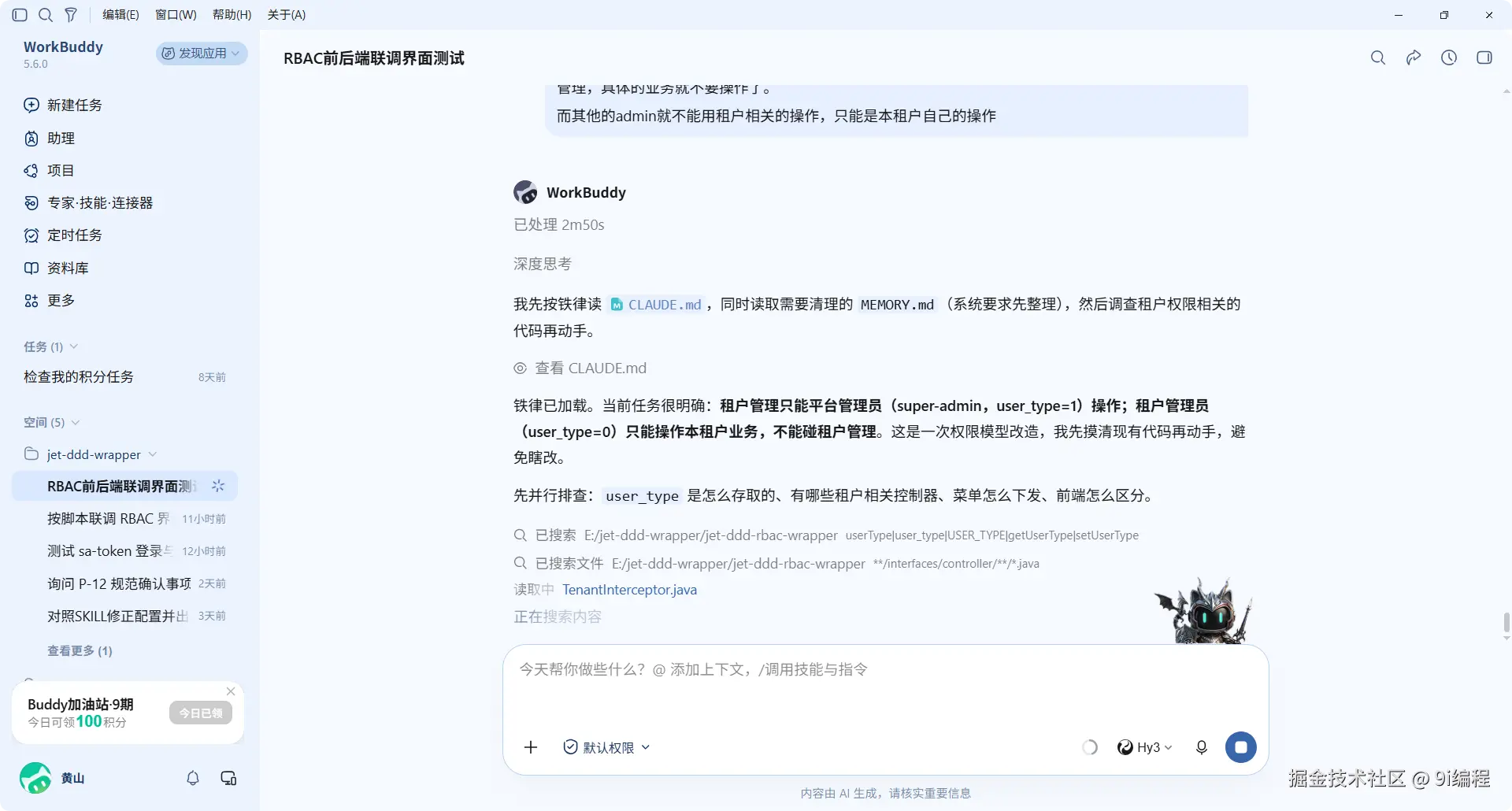Close the Buddy加油站 banner
The image size is (1512, 811).
point(231,691)
